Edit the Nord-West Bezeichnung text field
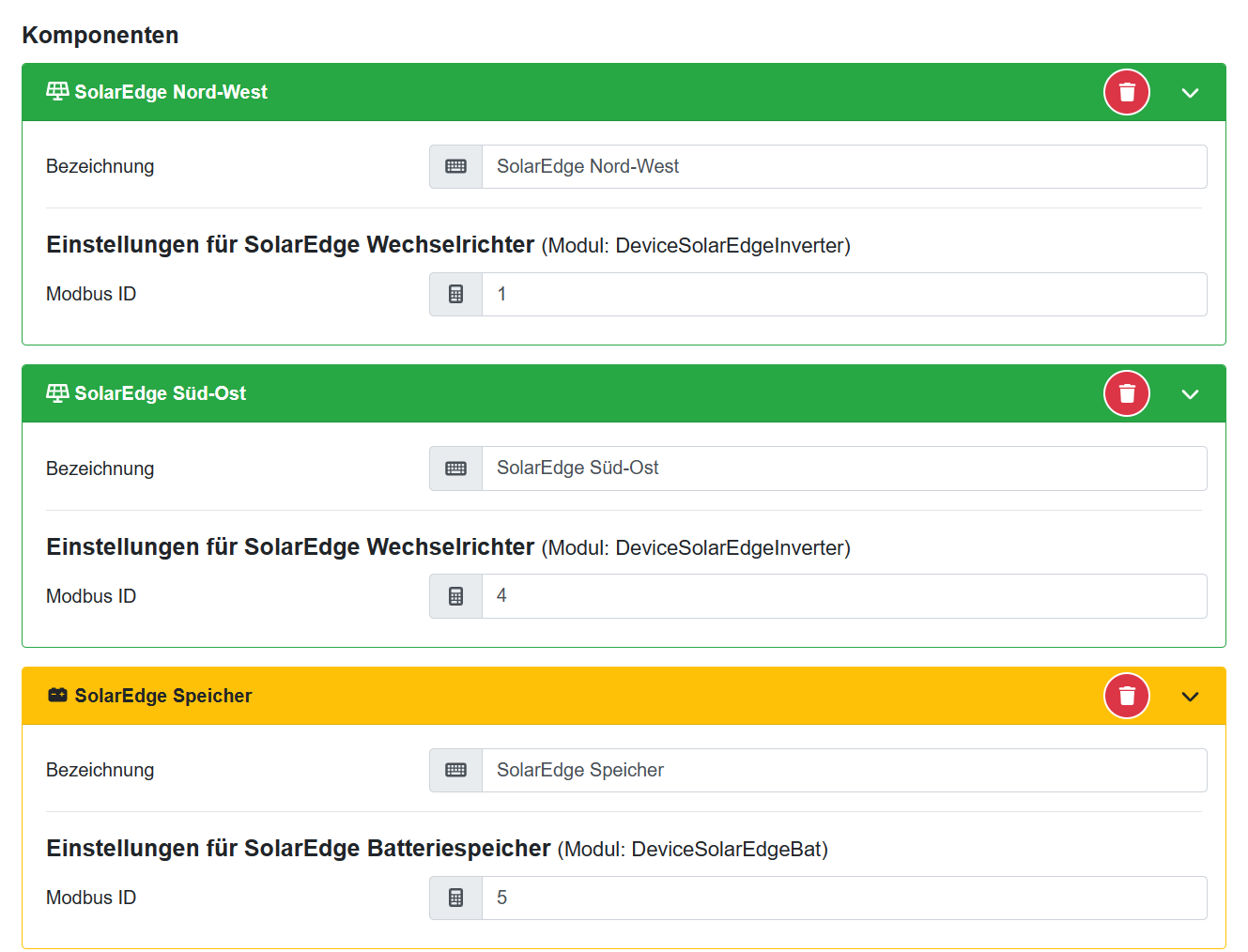1248x952 pixels. [x=843, y=166]
